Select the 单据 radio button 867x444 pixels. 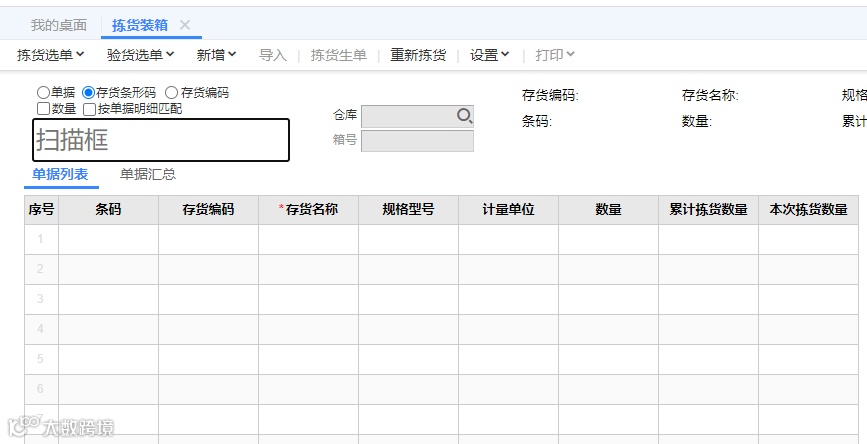[43, 92]
